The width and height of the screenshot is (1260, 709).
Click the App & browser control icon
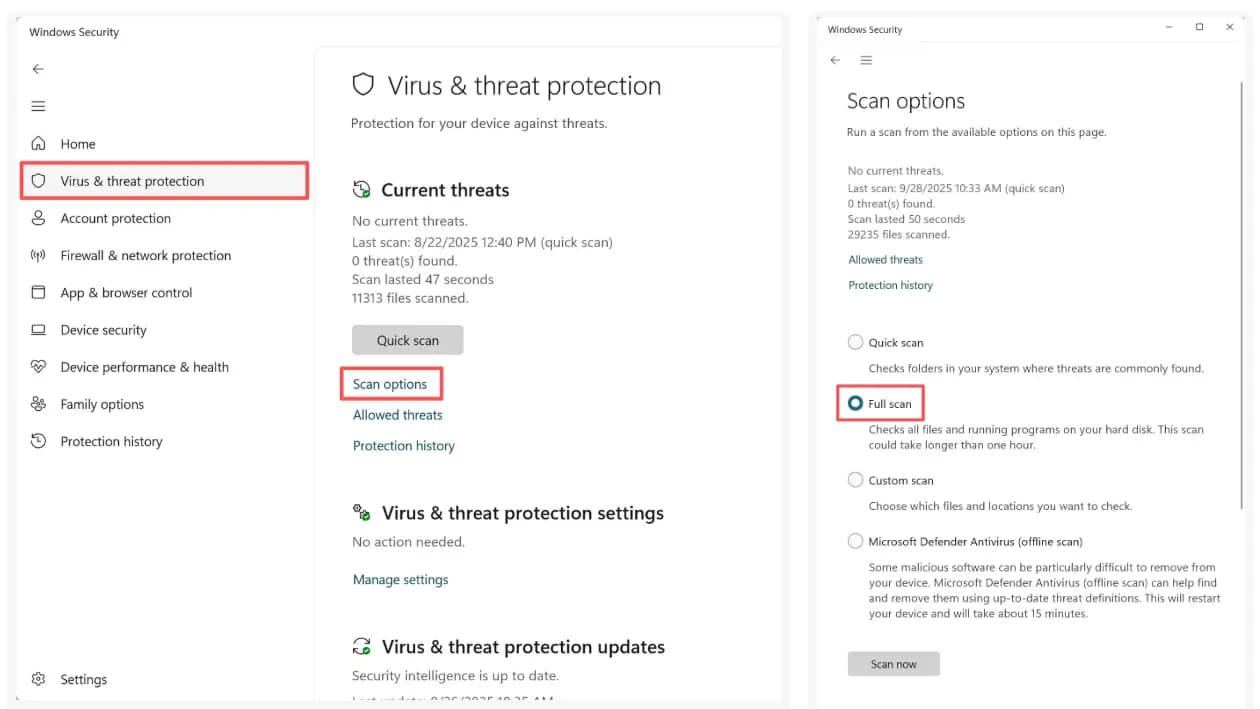pyautogui.click(x=39, y=293)
